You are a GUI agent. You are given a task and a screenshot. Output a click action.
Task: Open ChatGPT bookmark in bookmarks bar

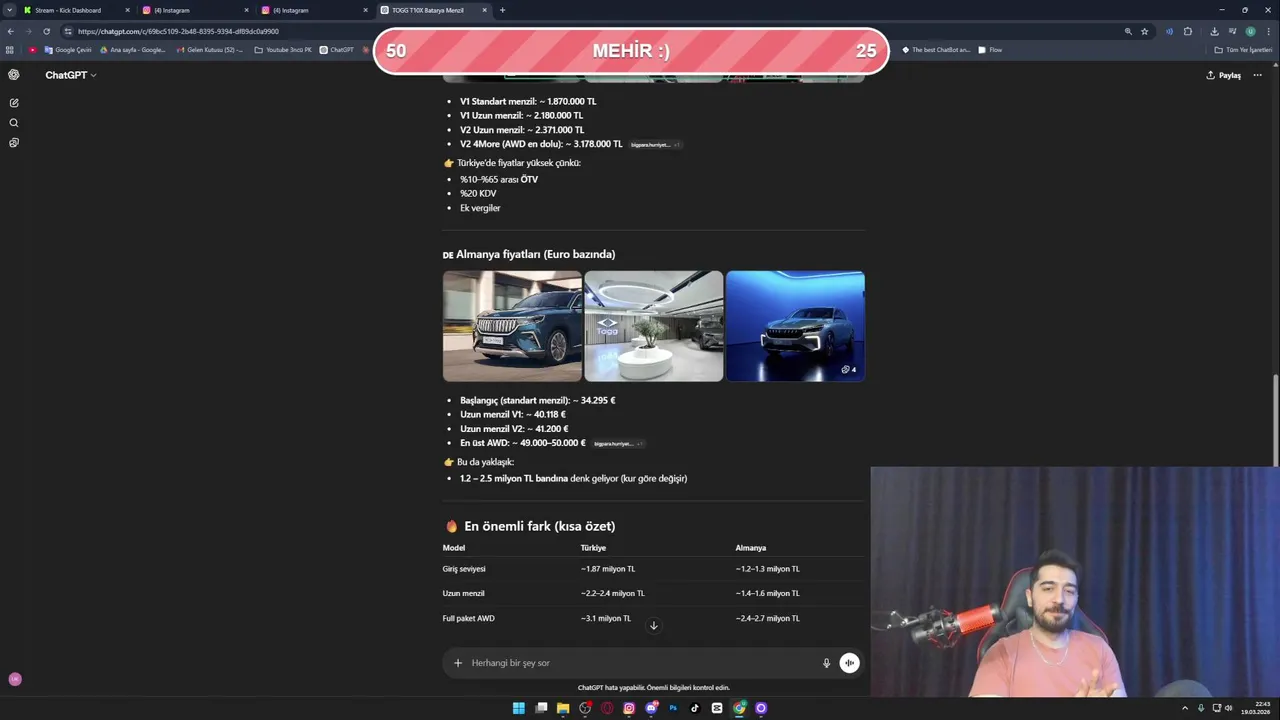coord(337,50)
